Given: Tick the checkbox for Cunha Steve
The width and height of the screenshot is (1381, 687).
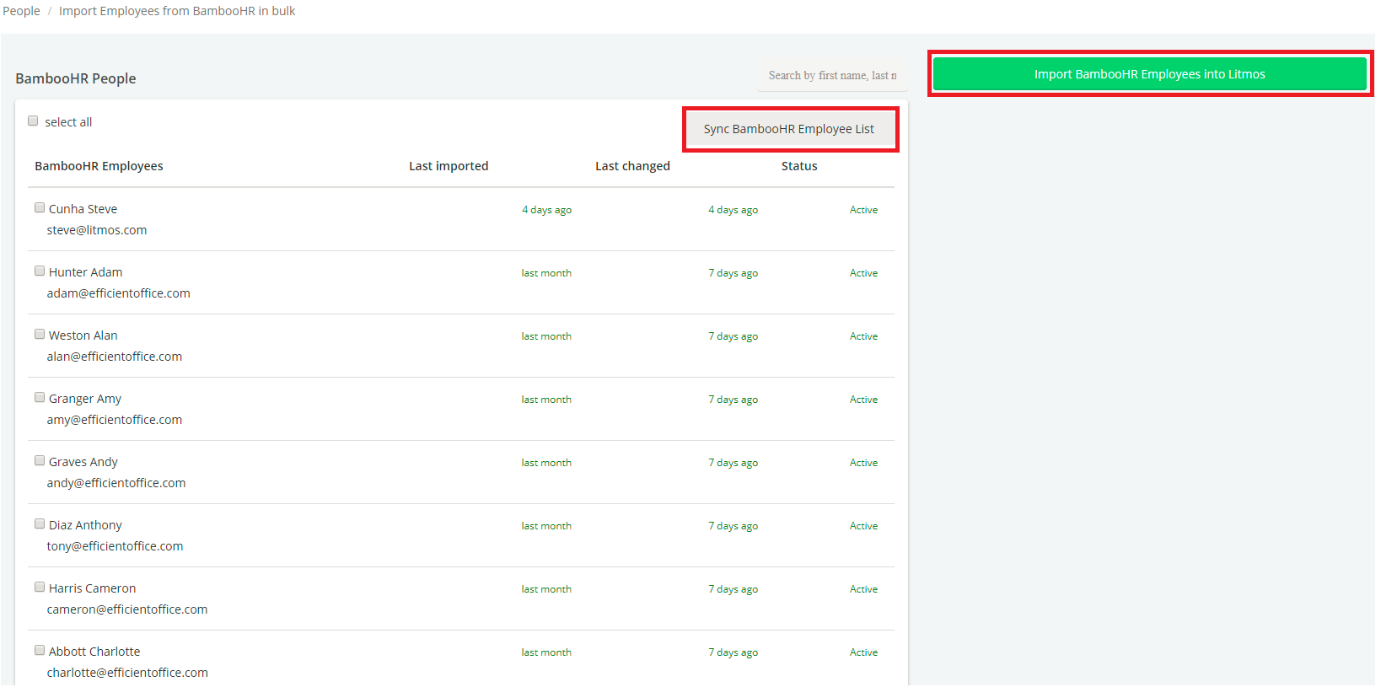Looking at the screenshot, I should point(40,208).
